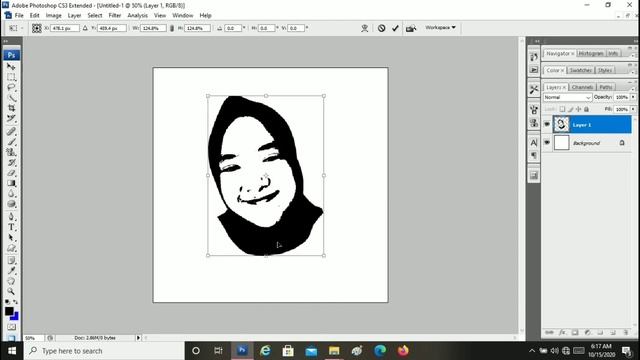Expand the right panel dock arrows
Screen dimensions: 640x360
coord(537,41)
